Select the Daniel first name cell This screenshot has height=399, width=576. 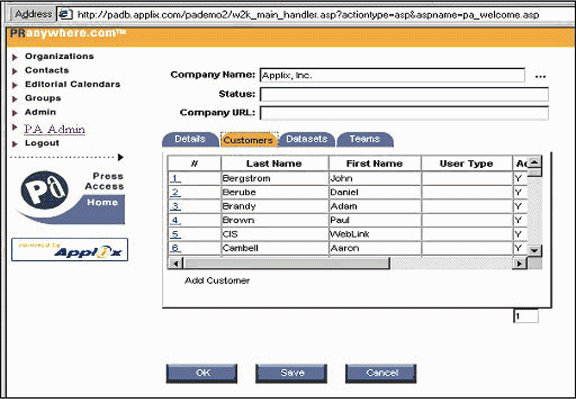pyautogui.click(x=375, y=193)
